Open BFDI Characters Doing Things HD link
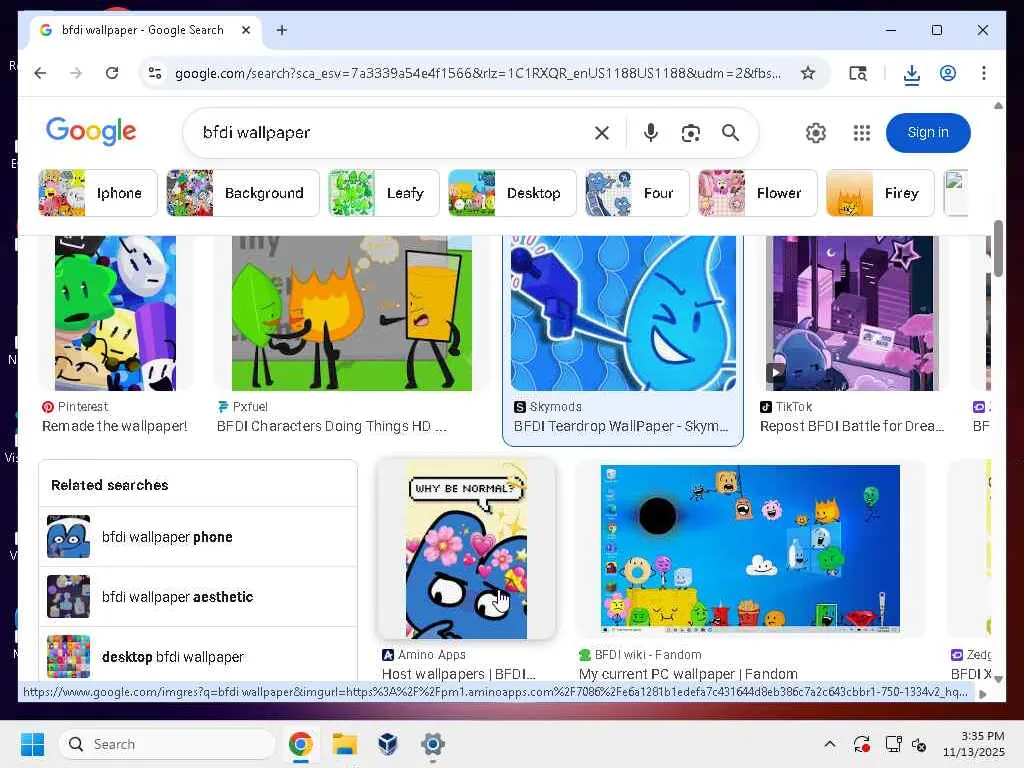1024x768 pixels. (332, 426)
